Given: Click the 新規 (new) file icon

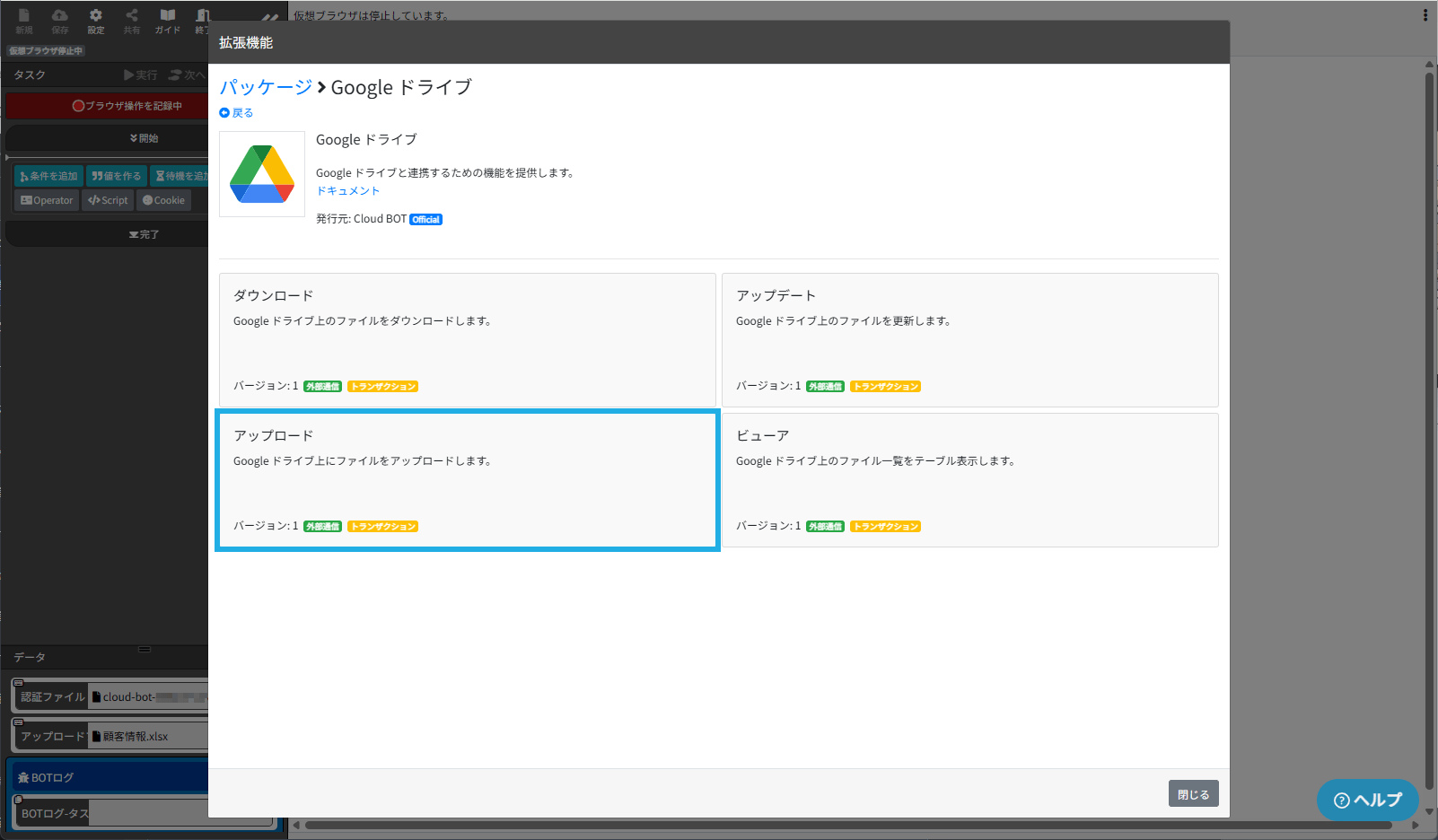Looking at the screenshot, I should [x=24, y=21].
